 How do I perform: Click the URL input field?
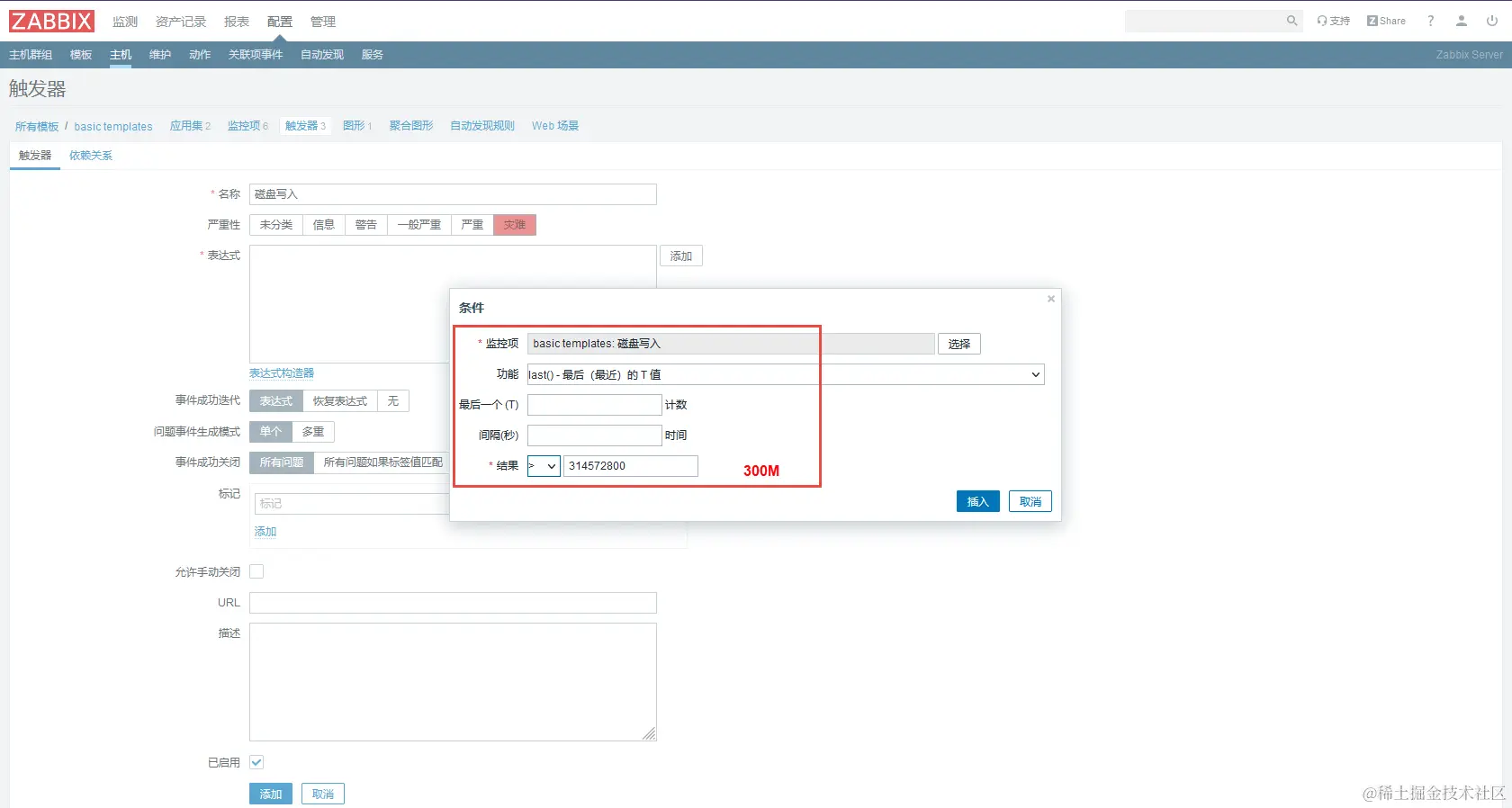click(453, 603)
